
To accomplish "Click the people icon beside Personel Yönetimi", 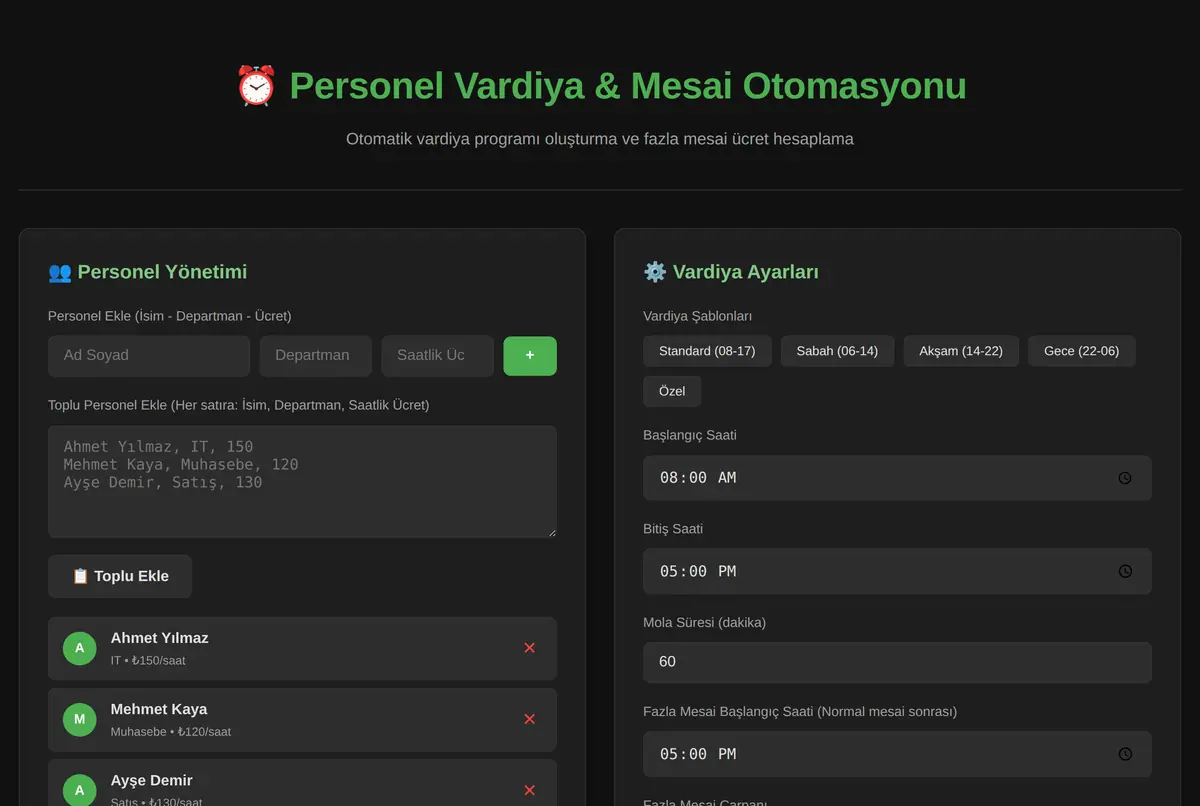I will point(60,272).
